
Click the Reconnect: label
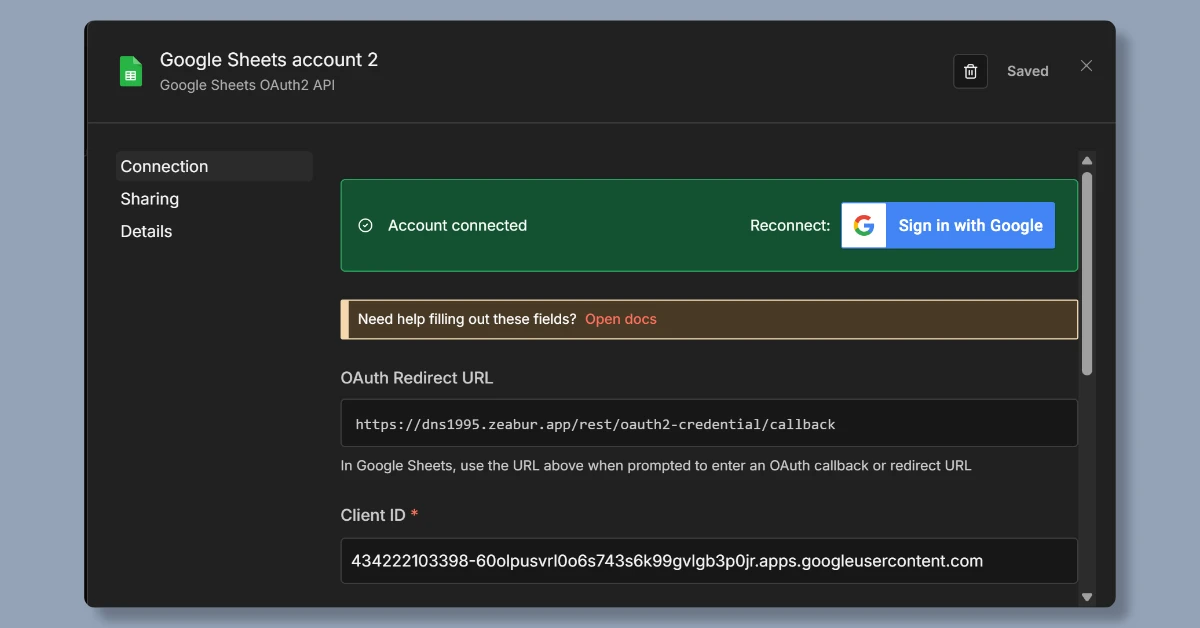point(790,225)
